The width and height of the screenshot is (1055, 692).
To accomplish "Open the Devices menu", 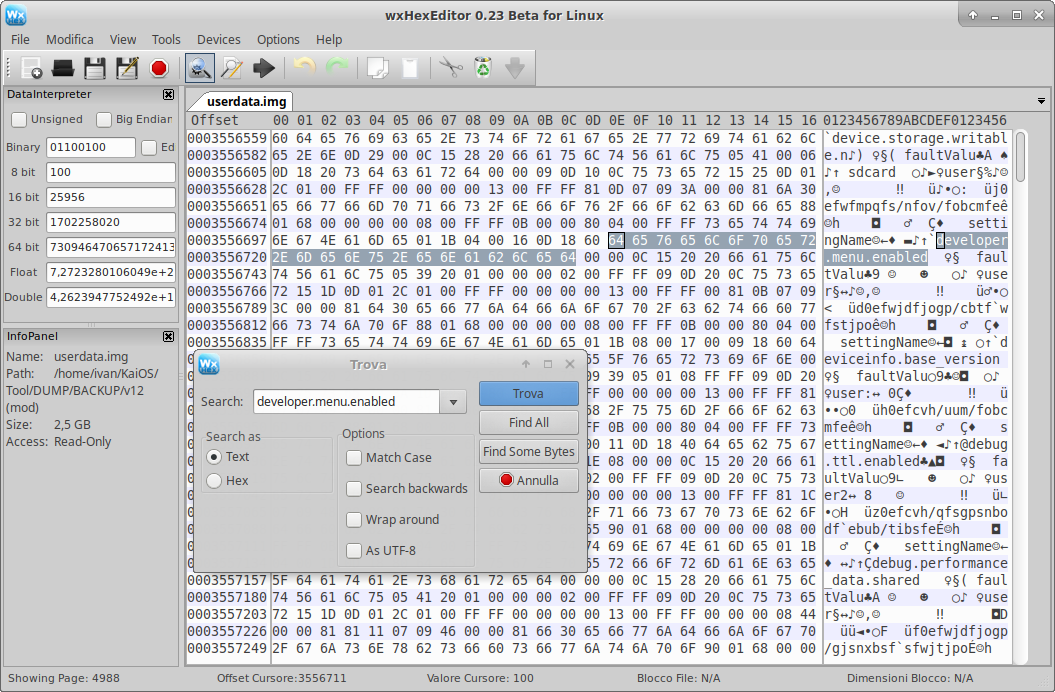I will 219,40.
